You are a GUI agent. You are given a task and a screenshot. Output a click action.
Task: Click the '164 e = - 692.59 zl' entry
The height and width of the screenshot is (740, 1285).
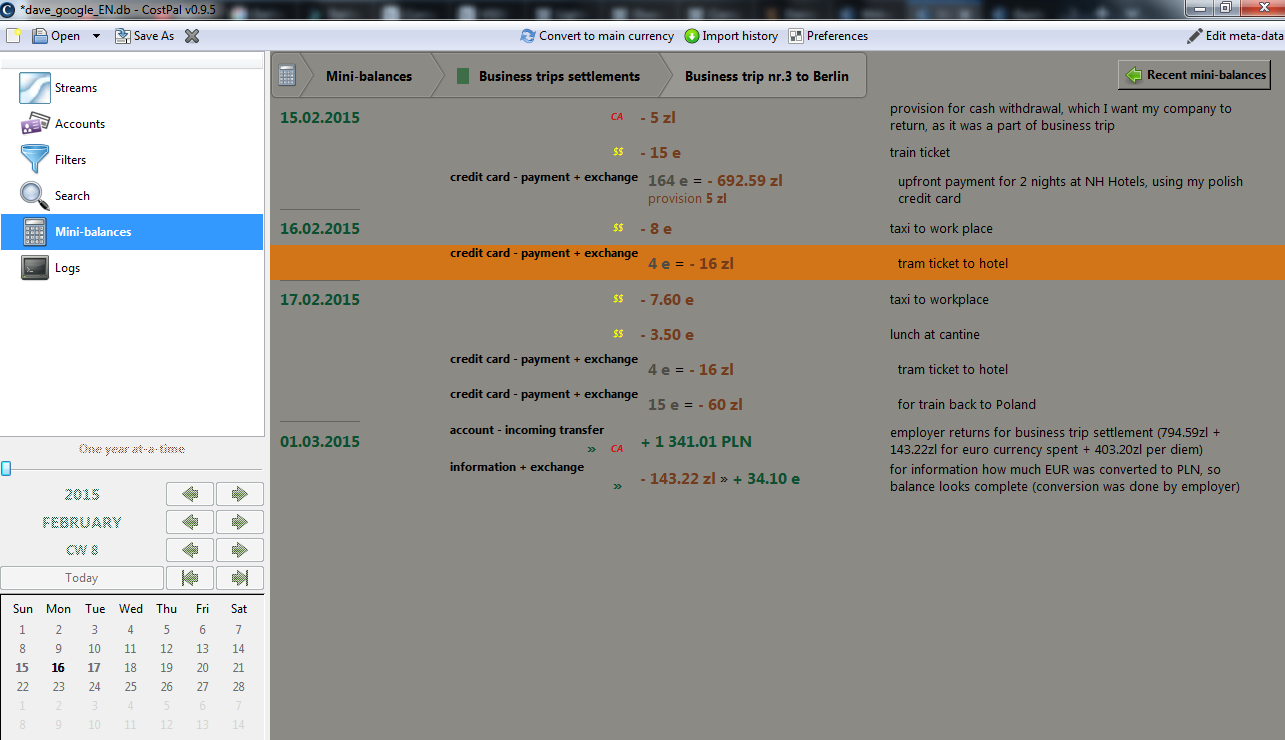click(715, 181)
